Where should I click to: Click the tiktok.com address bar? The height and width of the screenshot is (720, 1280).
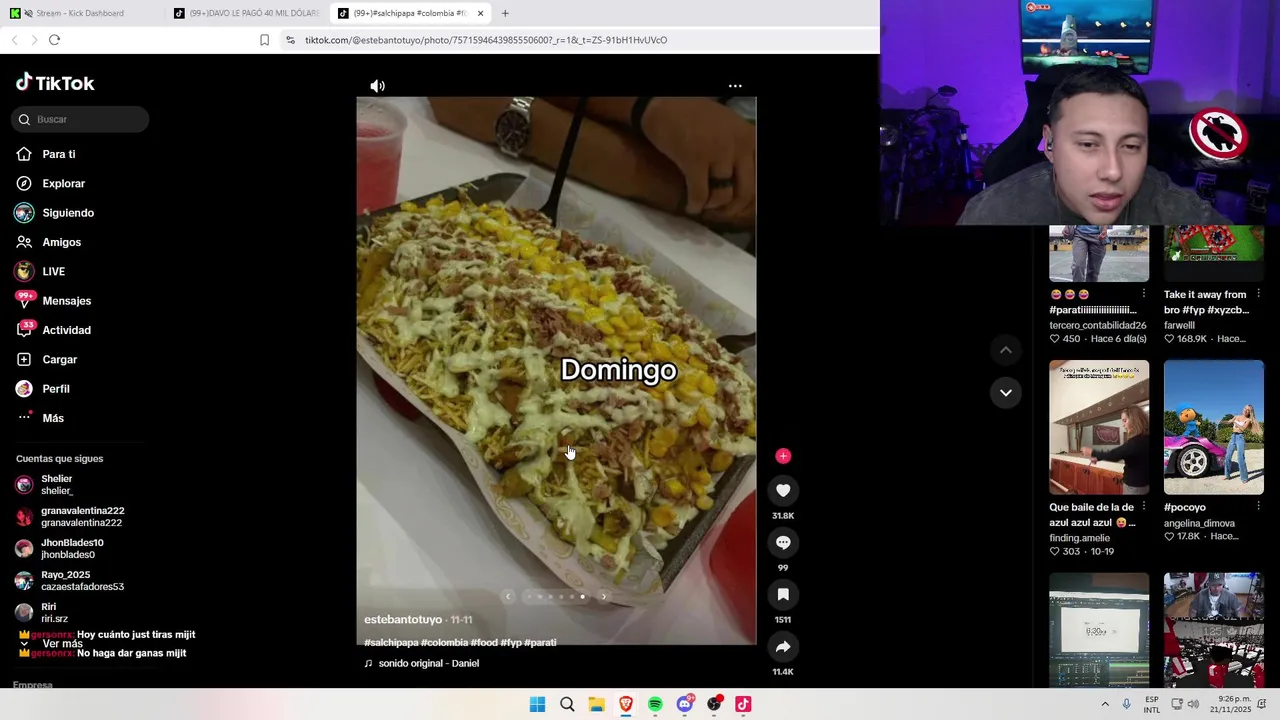coord(486,40)
